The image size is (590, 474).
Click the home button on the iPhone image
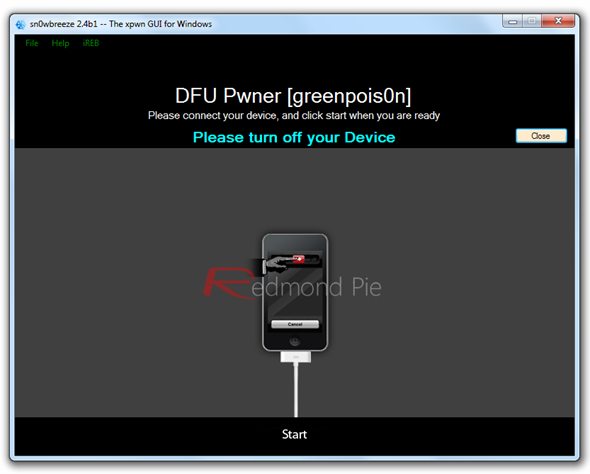pos(295,341)
